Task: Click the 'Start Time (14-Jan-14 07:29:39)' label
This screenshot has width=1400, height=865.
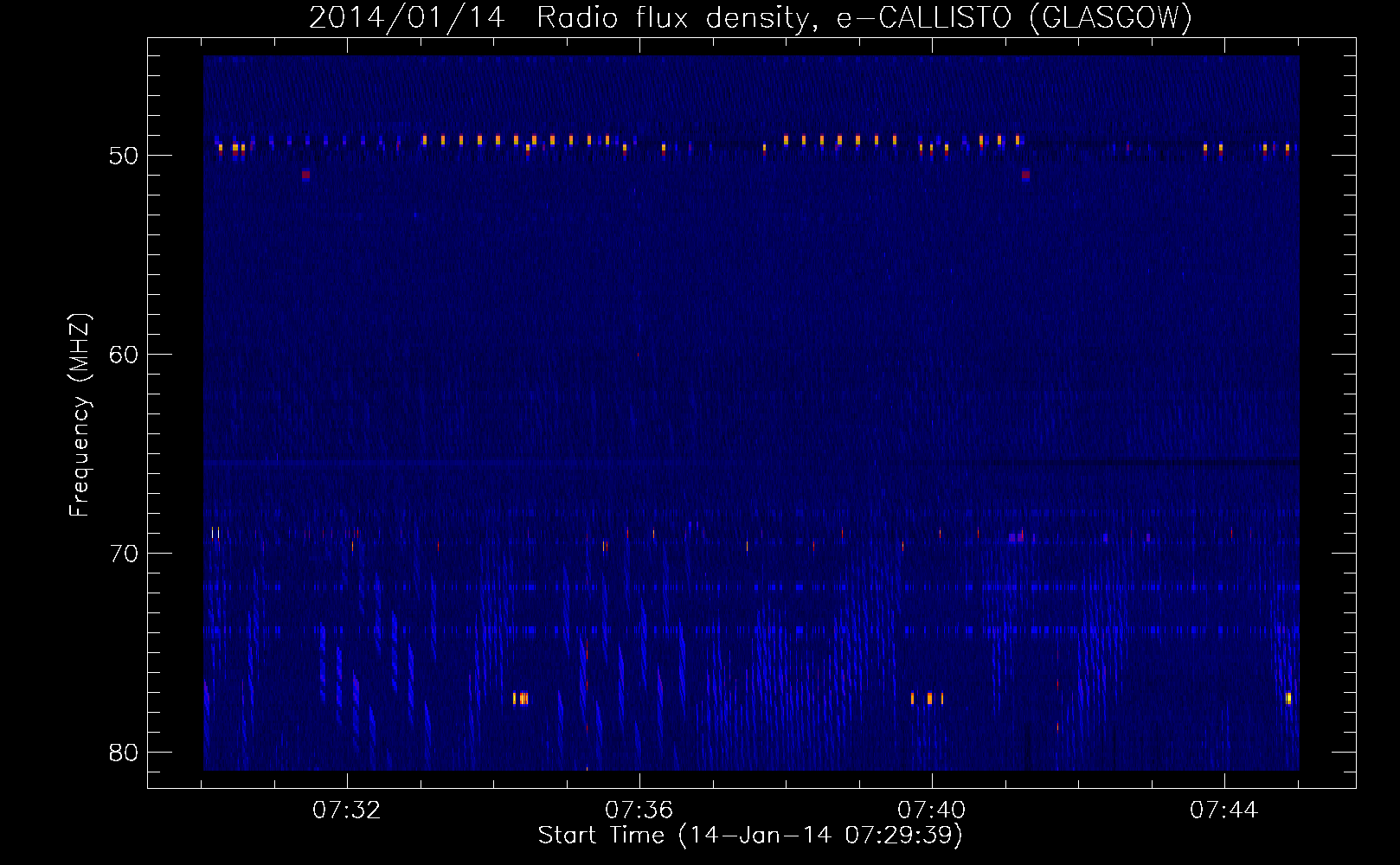Action: point(750,836)
